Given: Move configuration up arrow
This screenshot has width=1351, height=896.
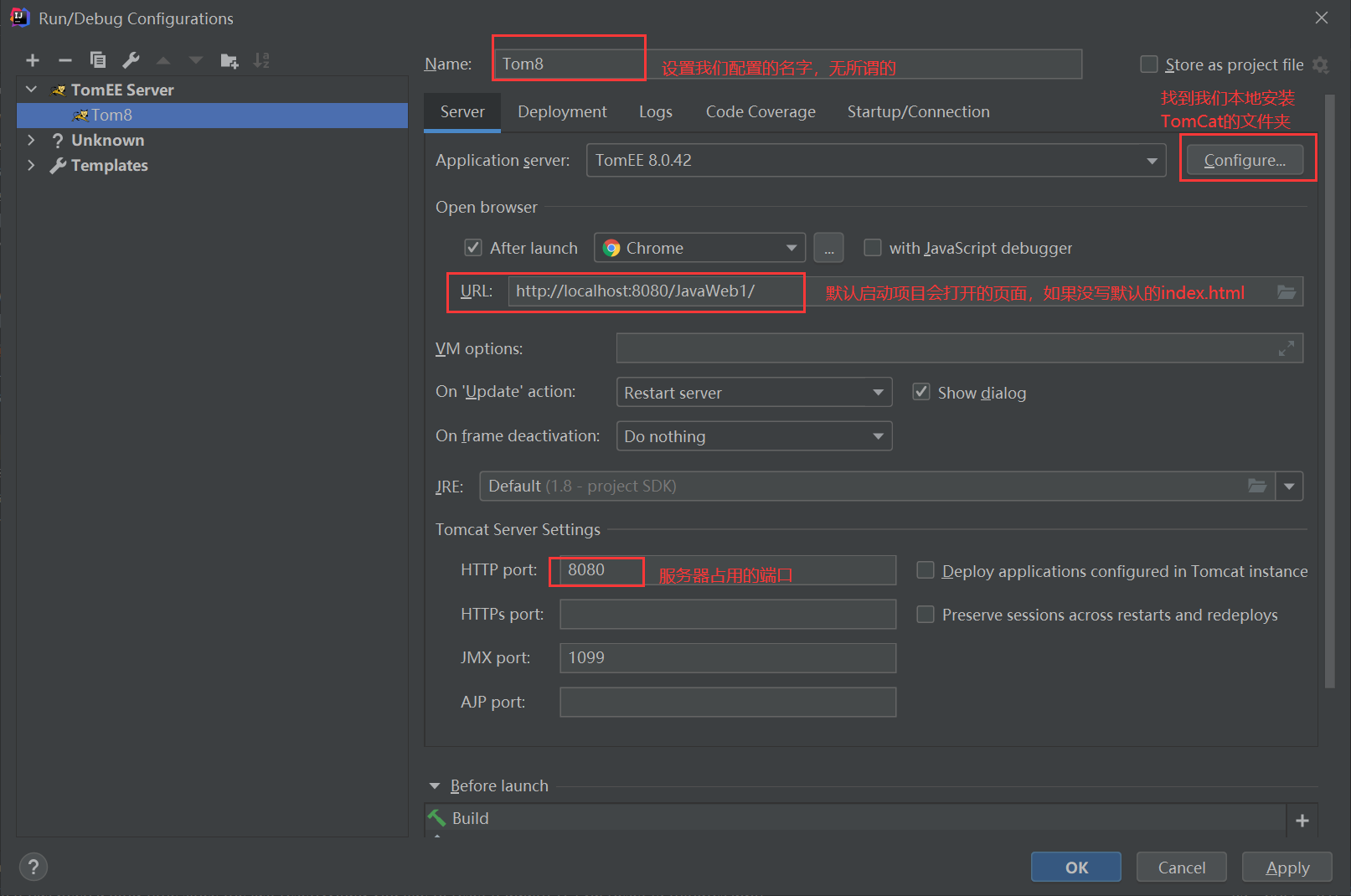Looking at the screenshot, I should (163, 60).
